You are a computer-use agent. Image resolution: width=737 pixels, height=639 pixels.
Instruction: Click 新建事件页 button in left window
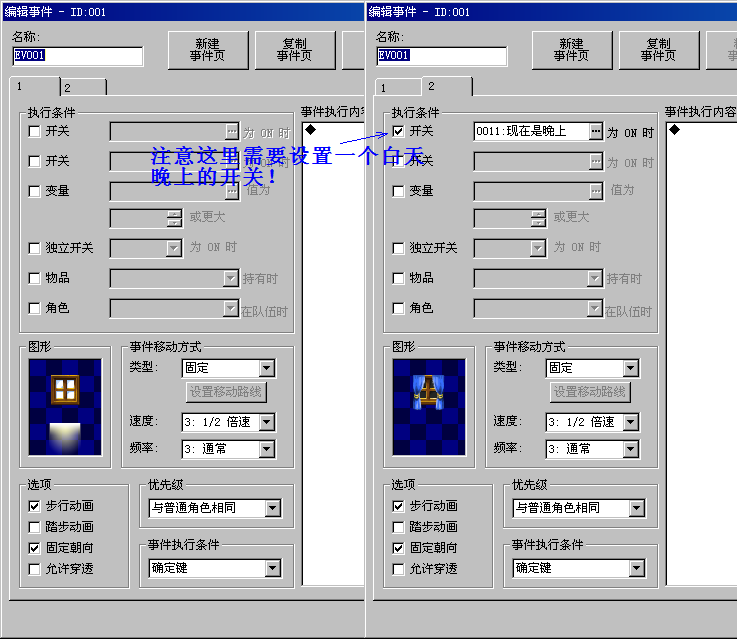(208, 50)
